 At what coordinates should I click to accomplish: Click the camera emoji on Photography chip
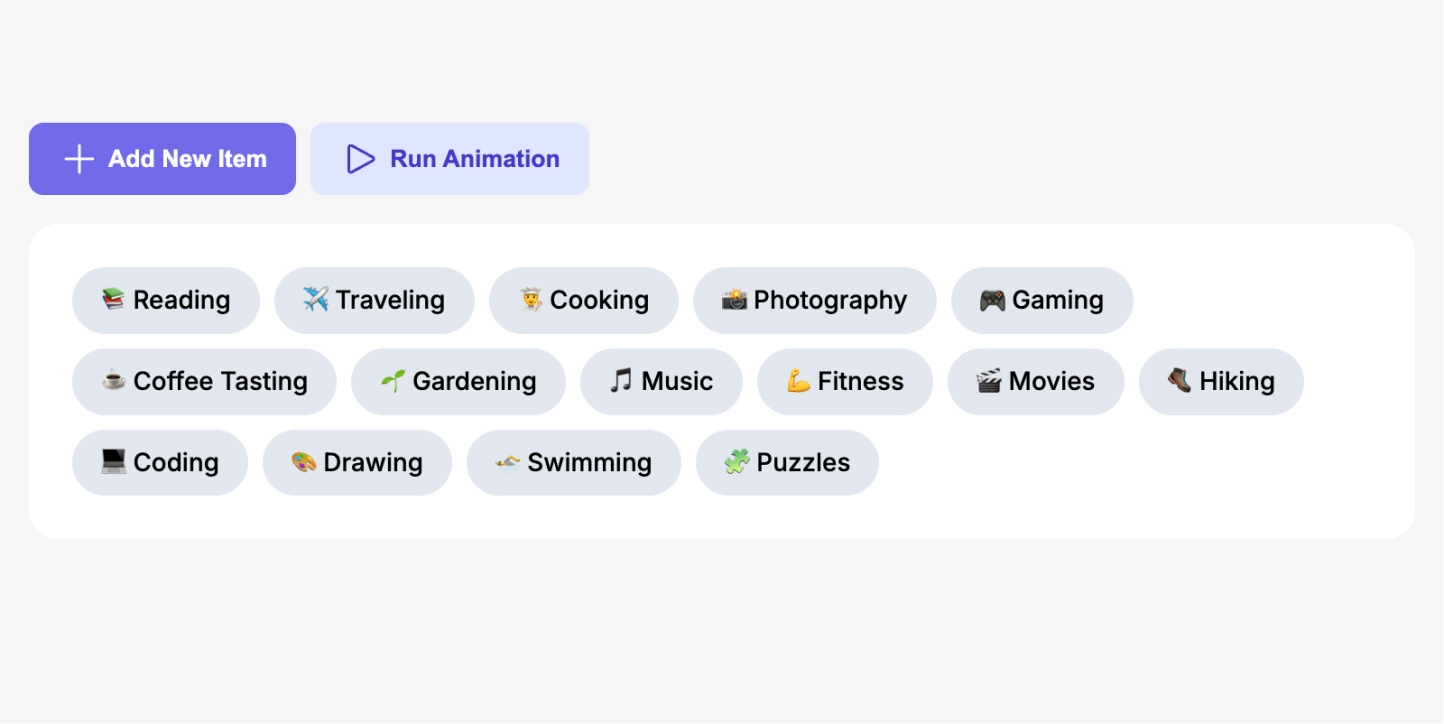coord(735,299)
